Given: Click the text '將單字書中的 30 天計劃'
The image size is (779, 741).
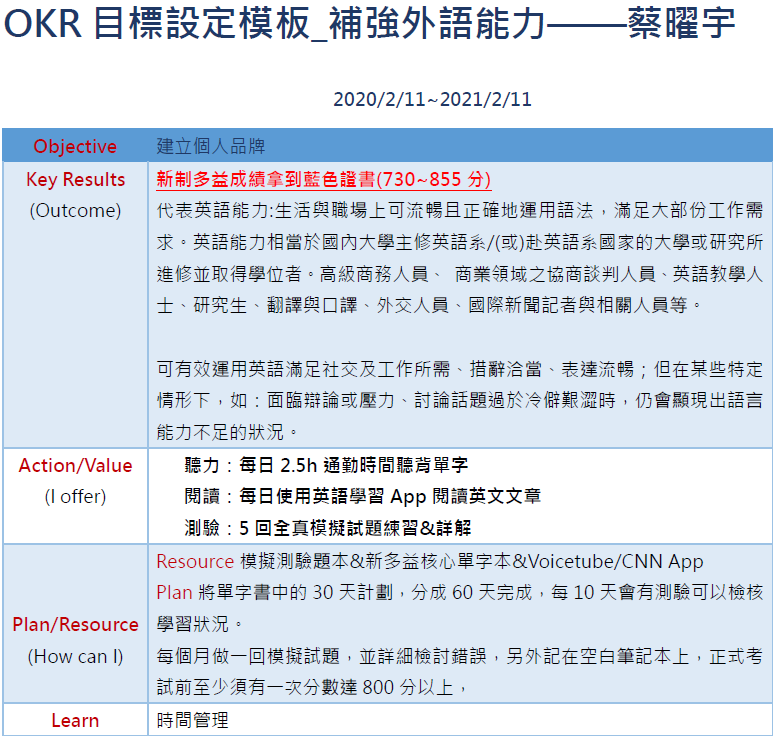Looking at the screenshot, I should tap(296, 593).
